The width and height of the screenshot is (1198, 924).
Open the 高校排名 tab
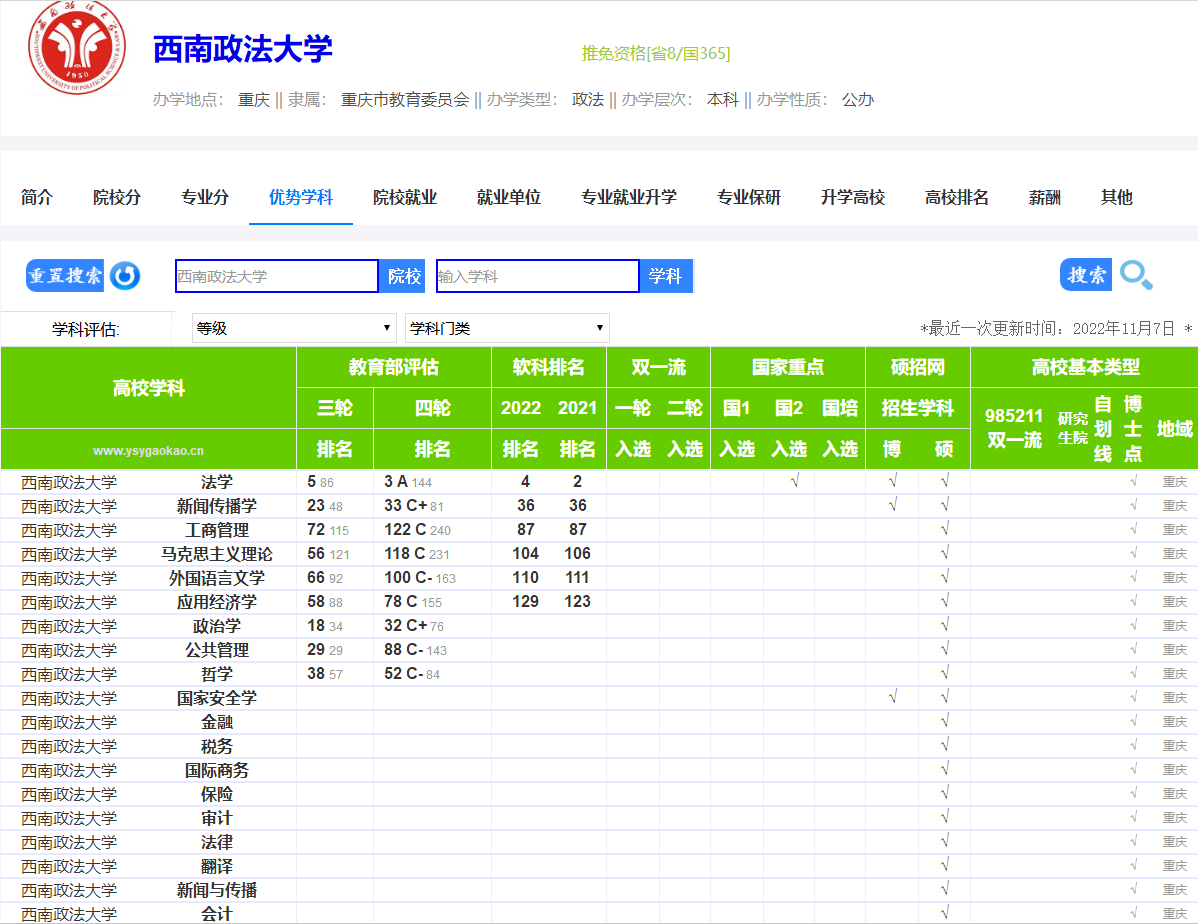[x=957, y=197]
